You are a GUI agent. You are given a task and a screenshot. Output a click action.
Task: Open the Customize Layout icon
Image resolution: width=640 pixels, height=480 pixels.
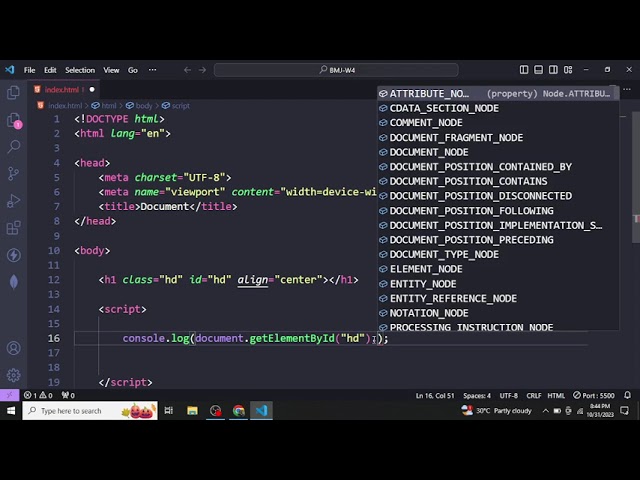click(x=568, y=70)
